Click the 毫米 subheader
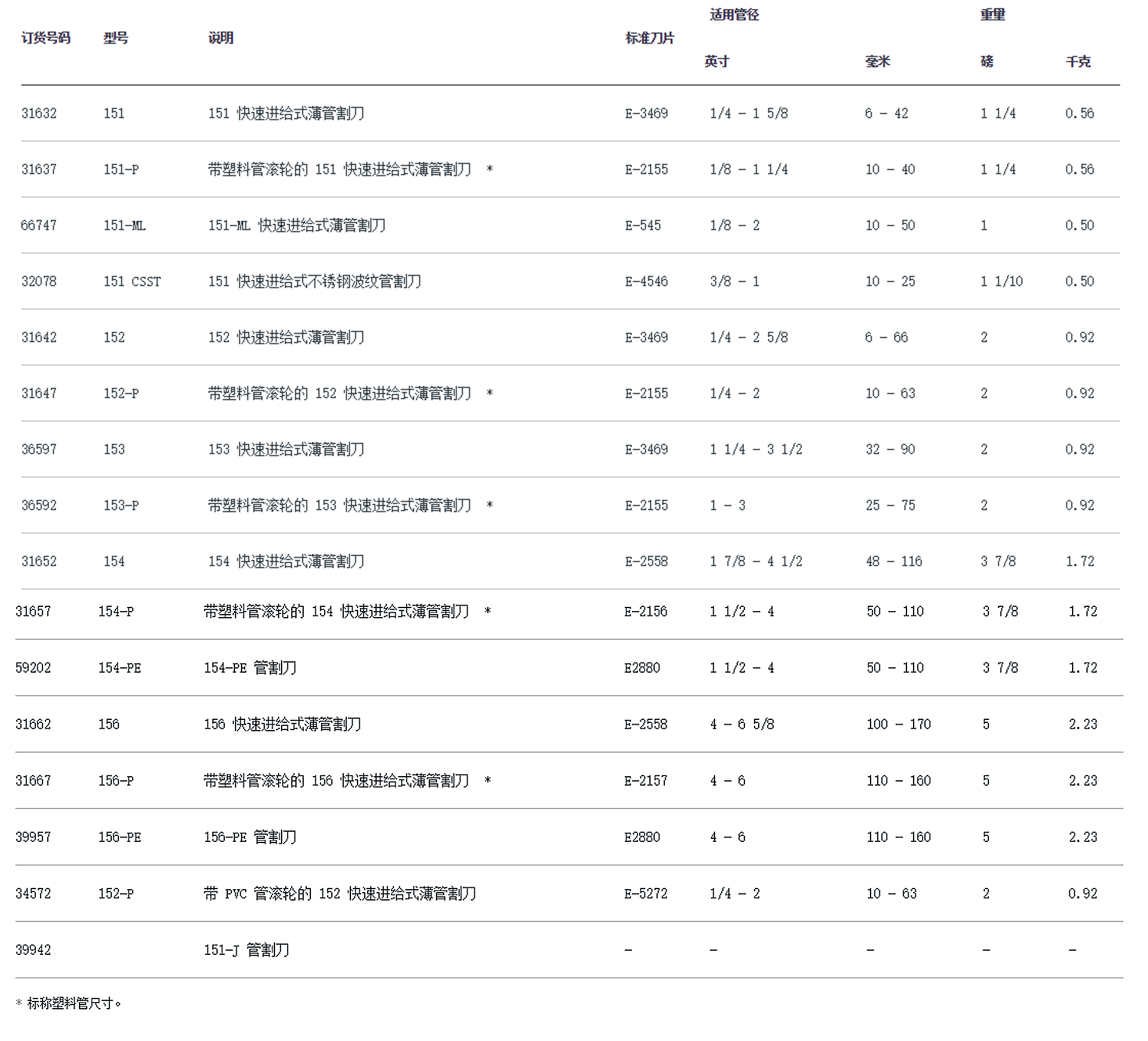 click(877, 61)
